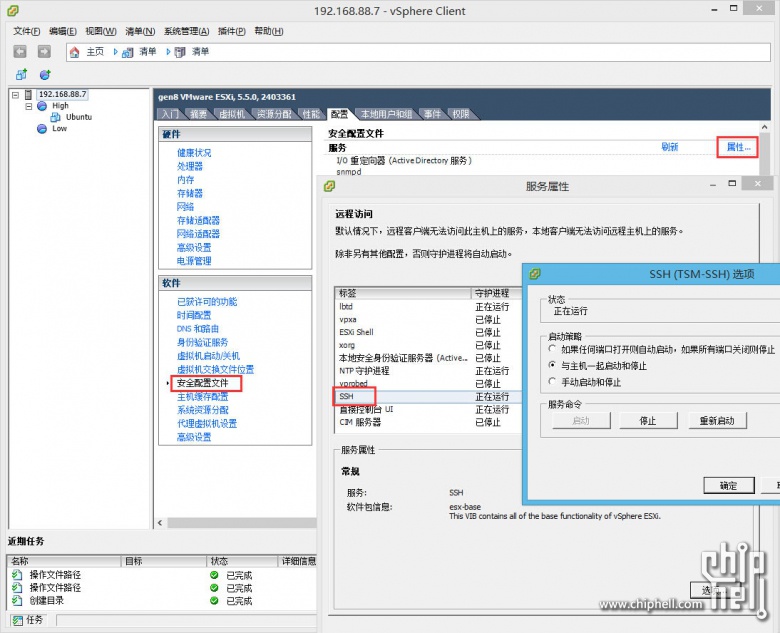Click the new resource pool toolbar icon

(45, 75)
